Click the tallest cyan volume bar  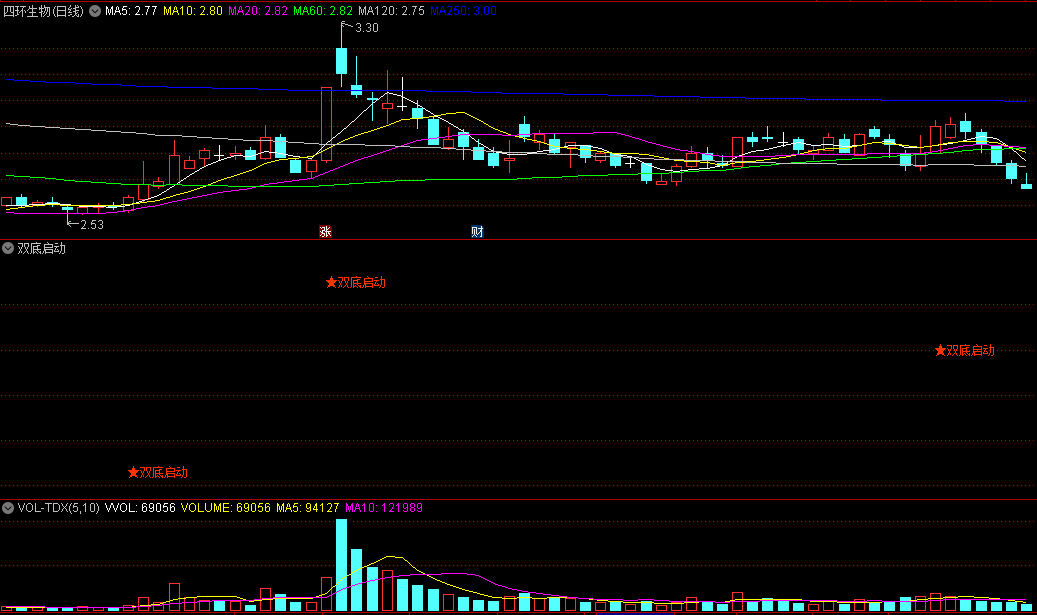click(341, 565)
